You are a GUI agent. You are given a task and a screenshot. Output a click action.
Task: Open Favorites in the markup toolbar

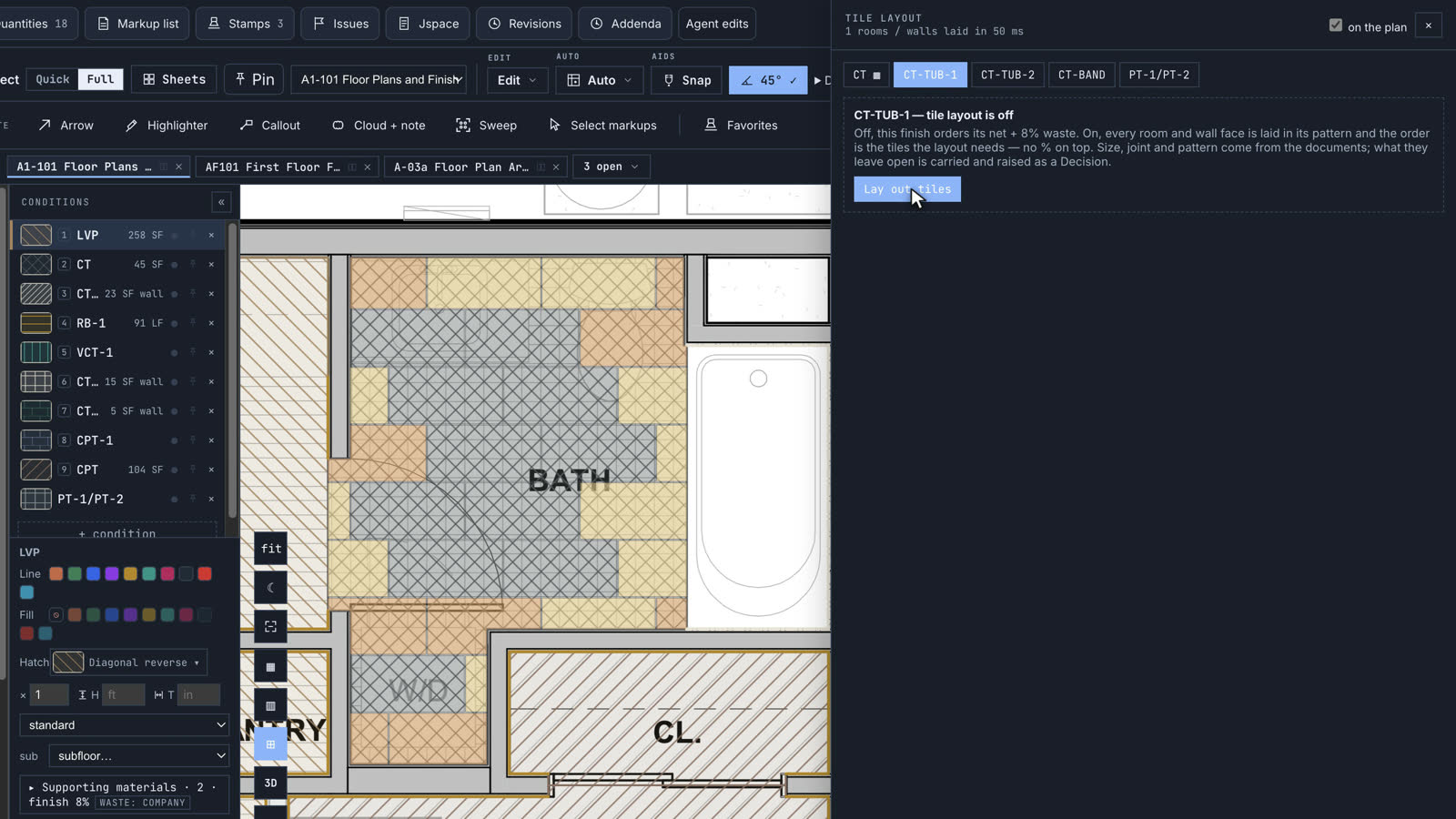[x=741, y=126]
